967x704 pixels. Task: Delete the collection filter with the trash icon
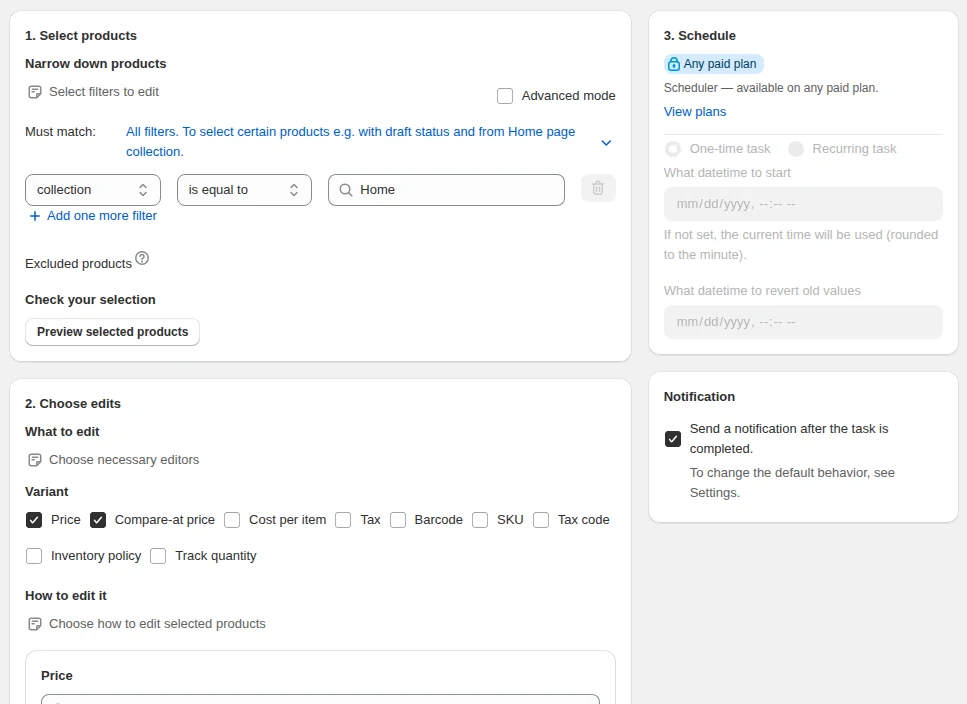pos(598,188)
